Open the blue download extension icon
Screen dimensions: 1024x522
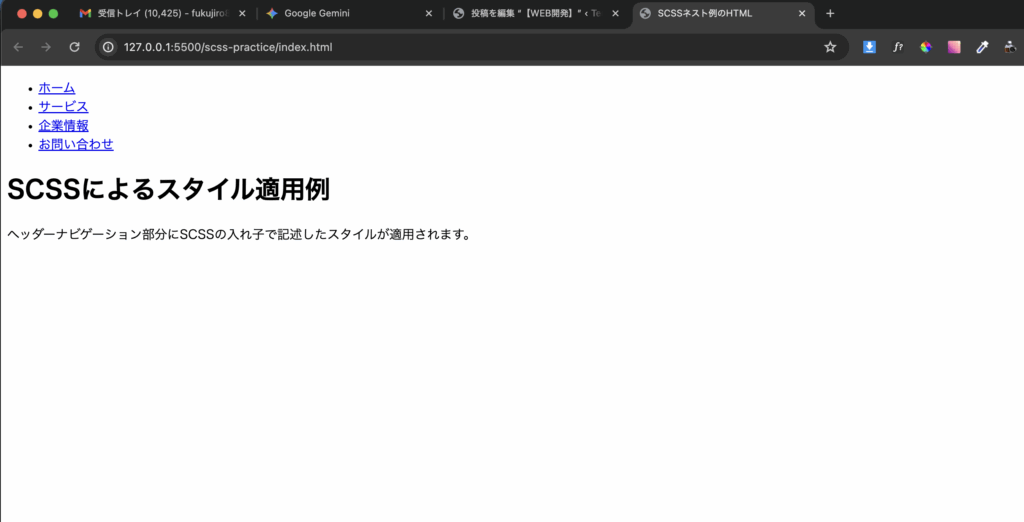(x=870, y=47)
